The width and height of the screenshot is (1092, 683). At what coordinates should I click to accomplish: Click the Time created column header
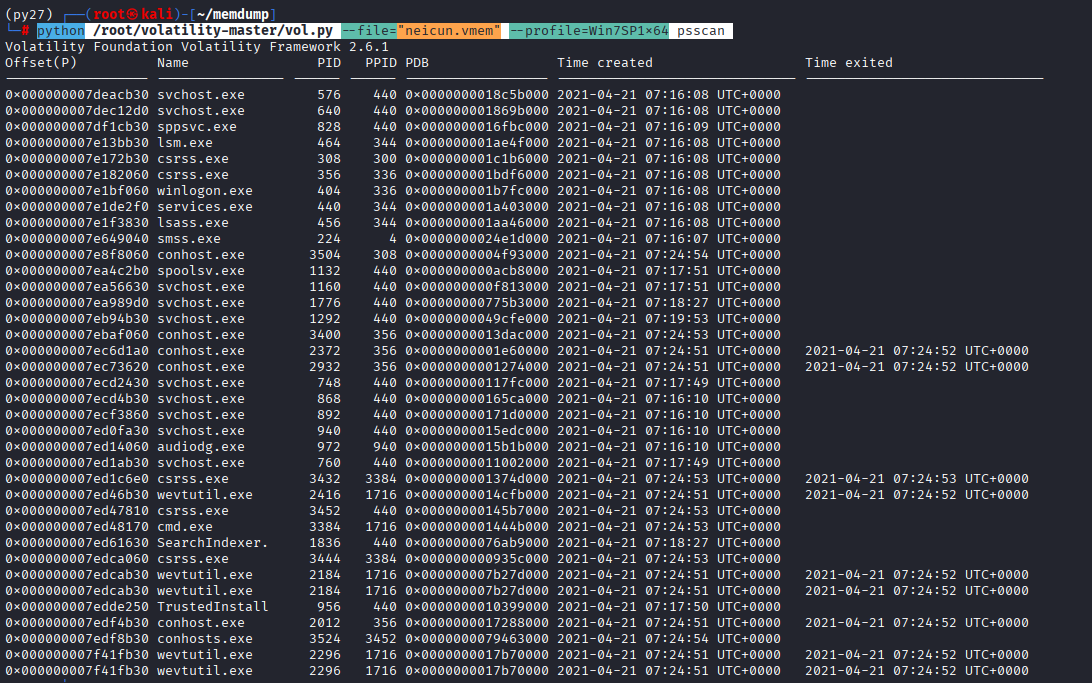[x=605, y=63]
